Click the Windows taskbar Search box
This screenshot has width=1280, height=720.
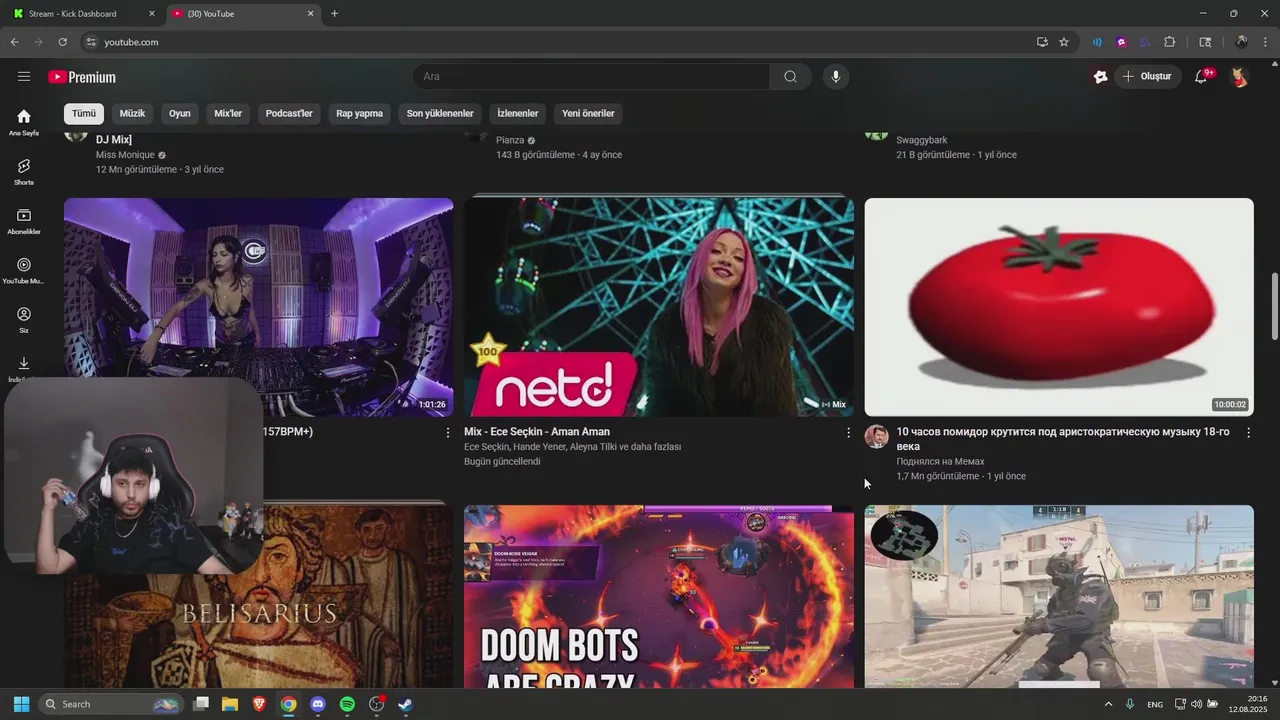111,704
